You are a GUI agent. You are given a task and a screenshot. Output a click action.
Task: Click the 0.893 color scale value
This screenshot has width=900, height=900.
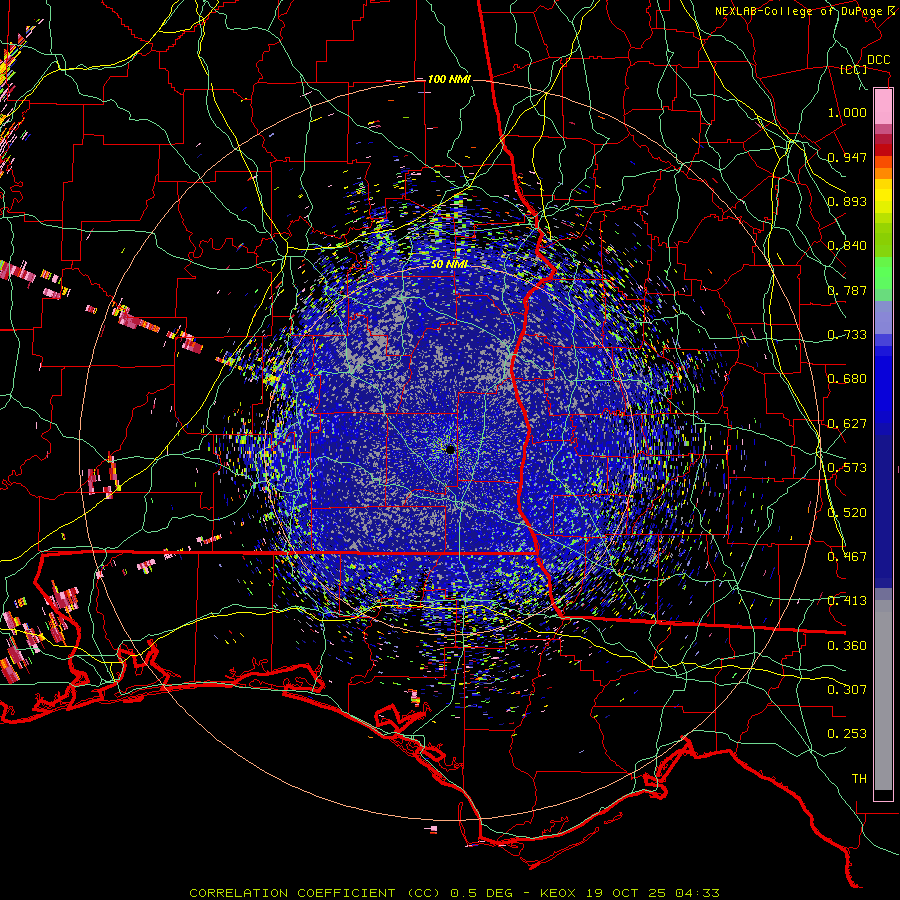[847, 201]
